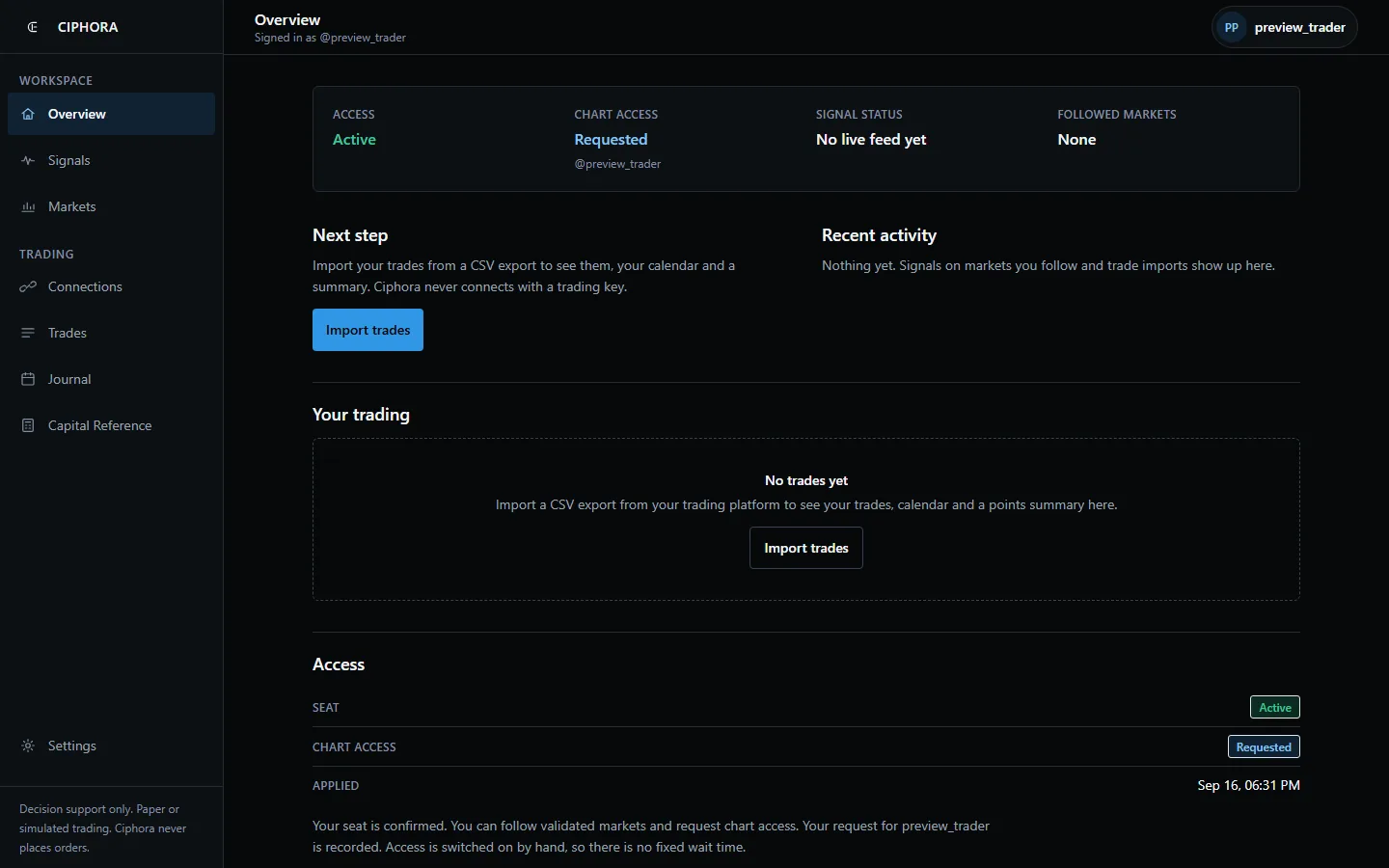
Task: Click the outlined Import trades button
Action: 806,548
